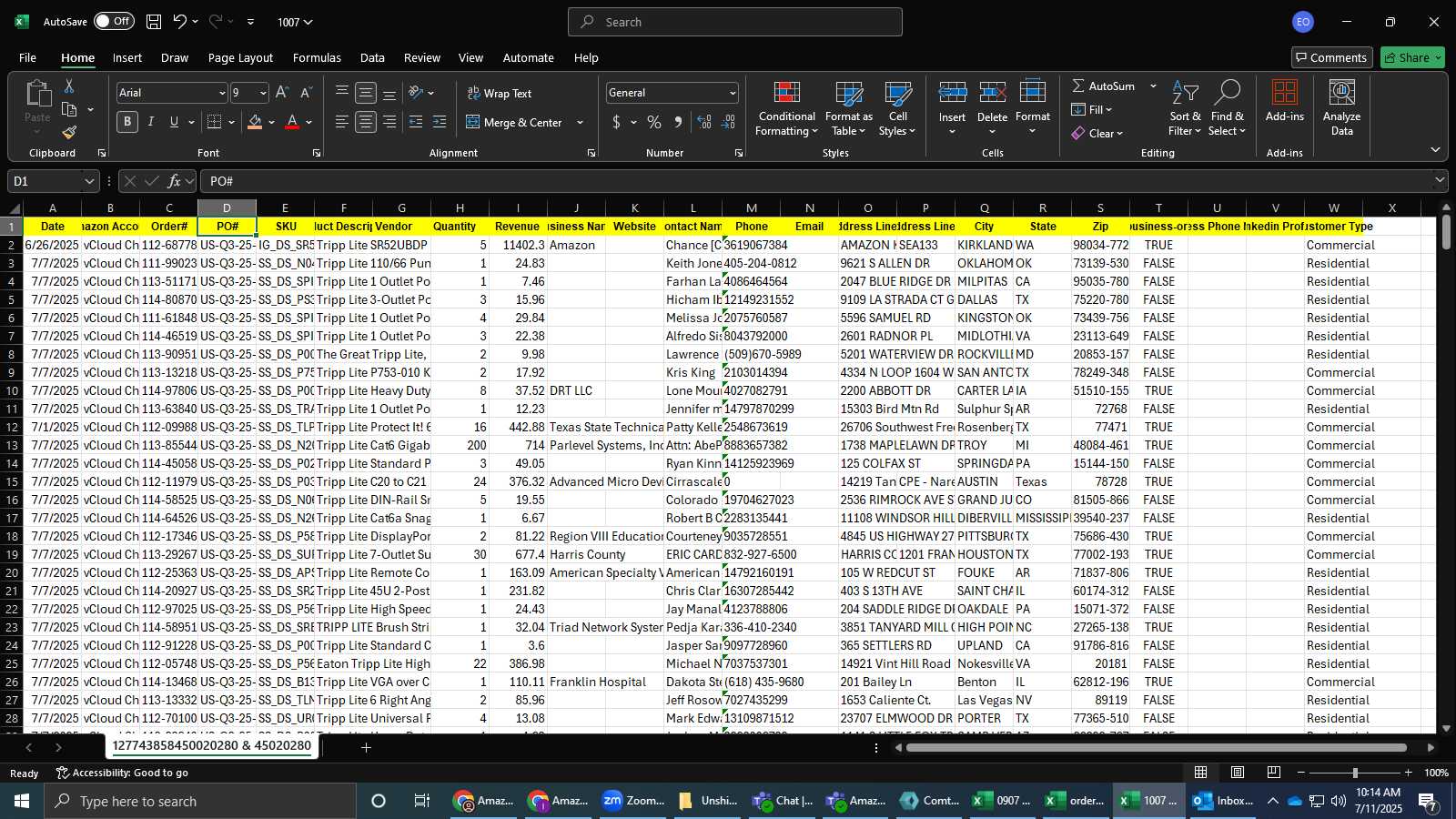Click the Cut scissors icon
Image resolution: width=1456 pixels, height=819 pixels.
[69, 86]
